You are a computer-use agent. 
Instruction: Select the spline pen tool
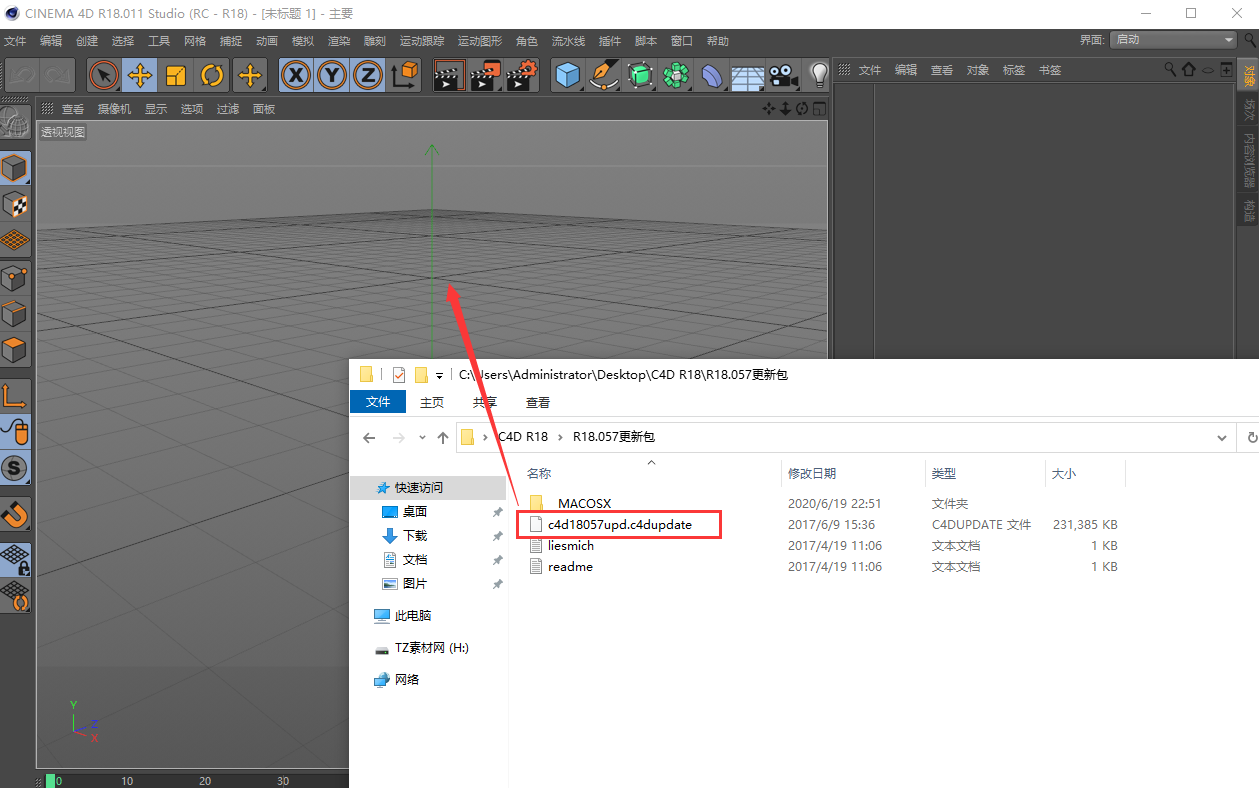[604, 75]
